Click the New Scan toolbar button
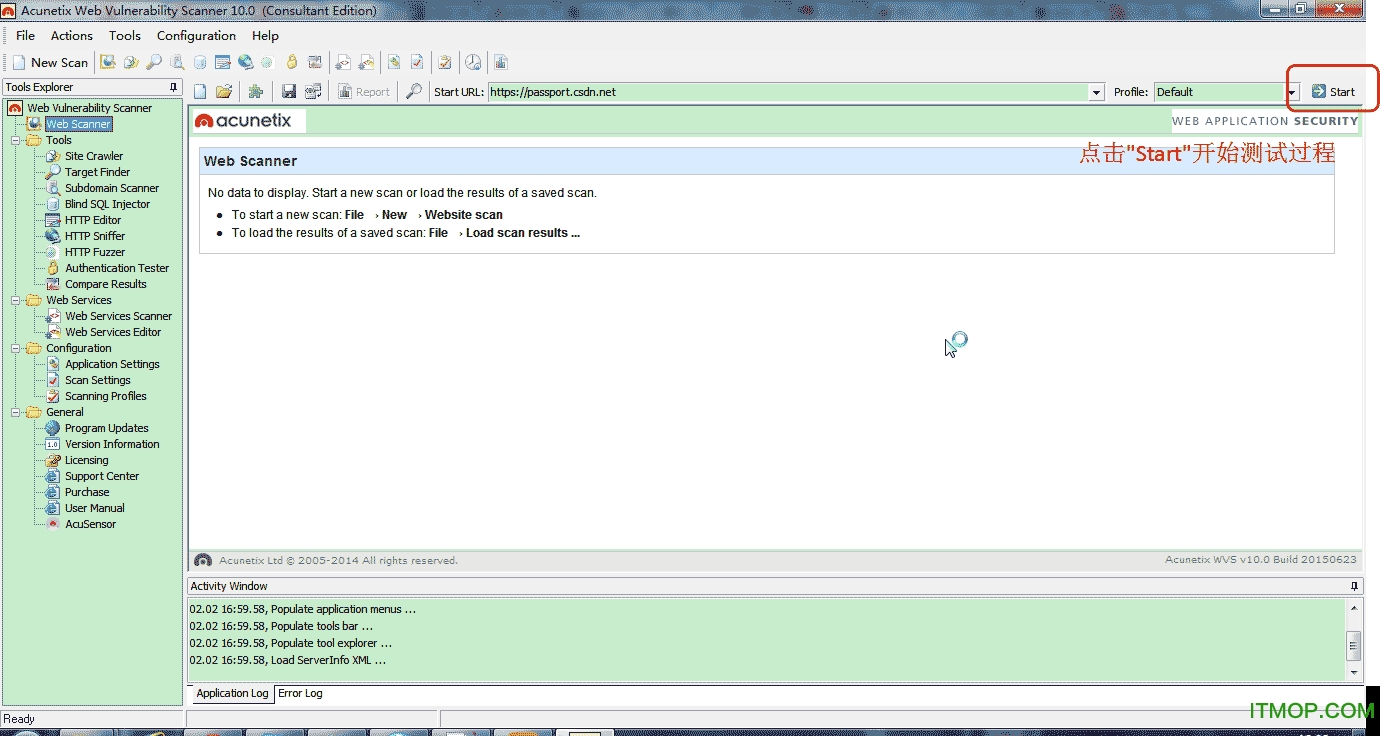This screenshot has height=736, width=1380. coord(50,62)
